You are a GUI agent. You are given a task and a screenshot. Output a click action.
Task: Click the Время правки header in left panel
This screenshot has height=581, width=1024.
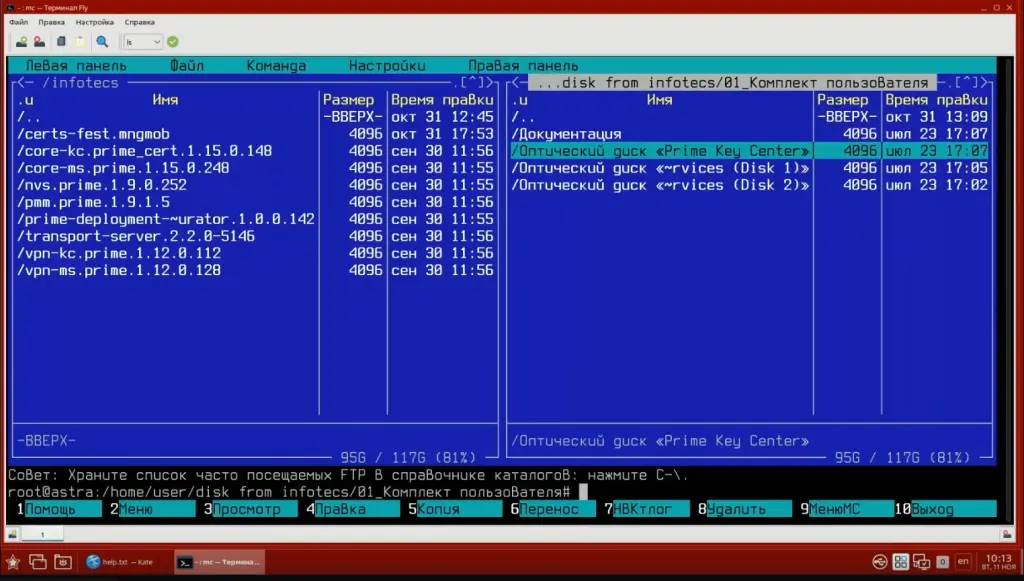point(442,100)
